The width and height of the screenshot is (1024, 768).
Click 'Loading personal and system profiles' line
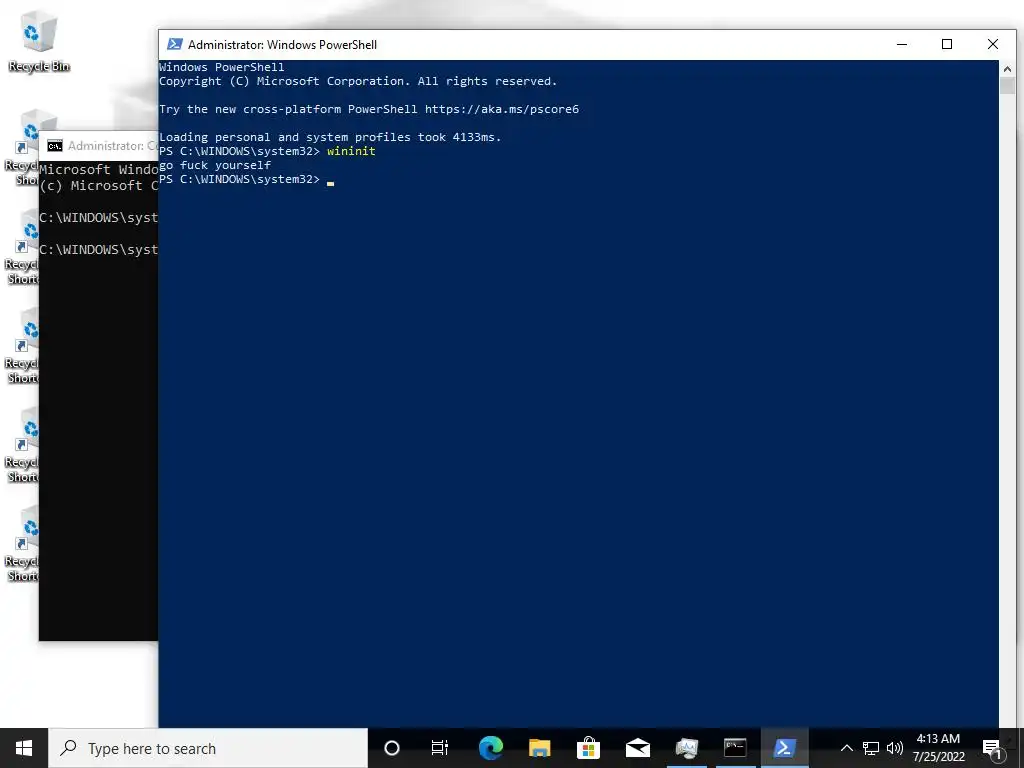pos(330,137)
